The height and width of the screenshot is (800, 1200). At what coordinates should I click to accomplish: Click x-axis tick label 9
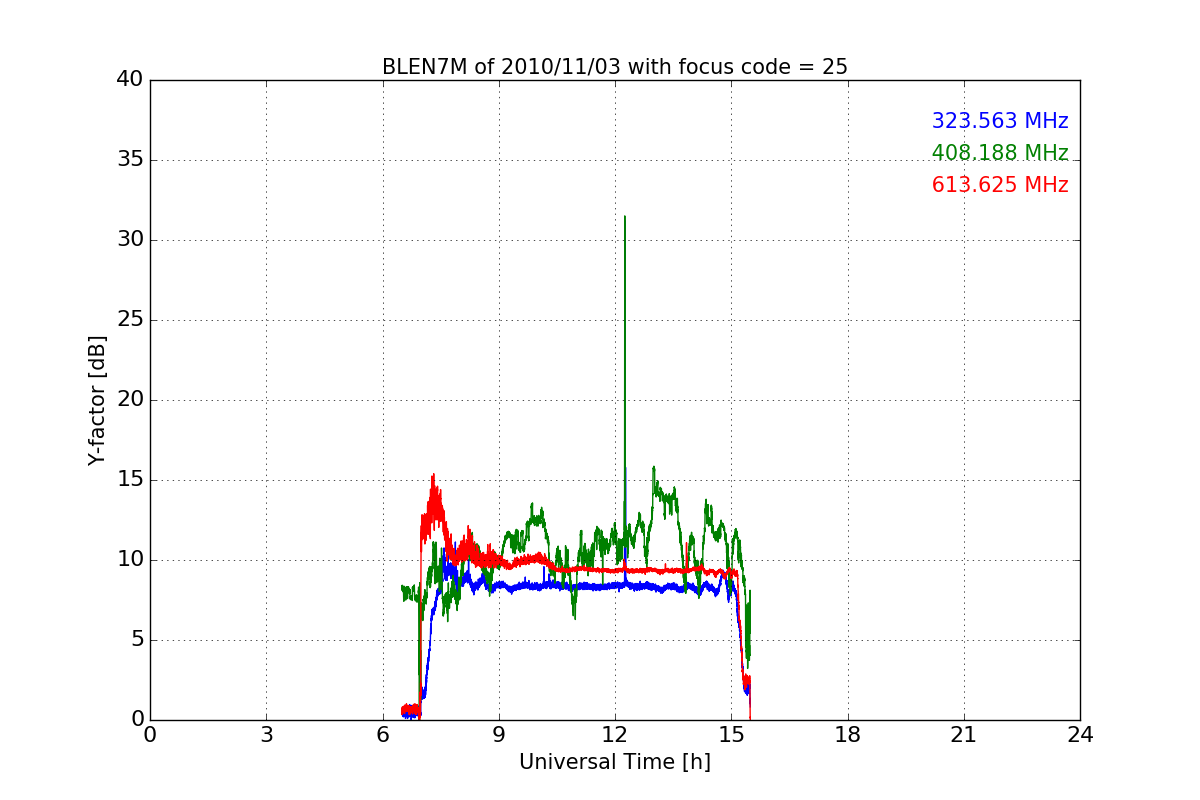pyautogui.click(x=499, y=735)
